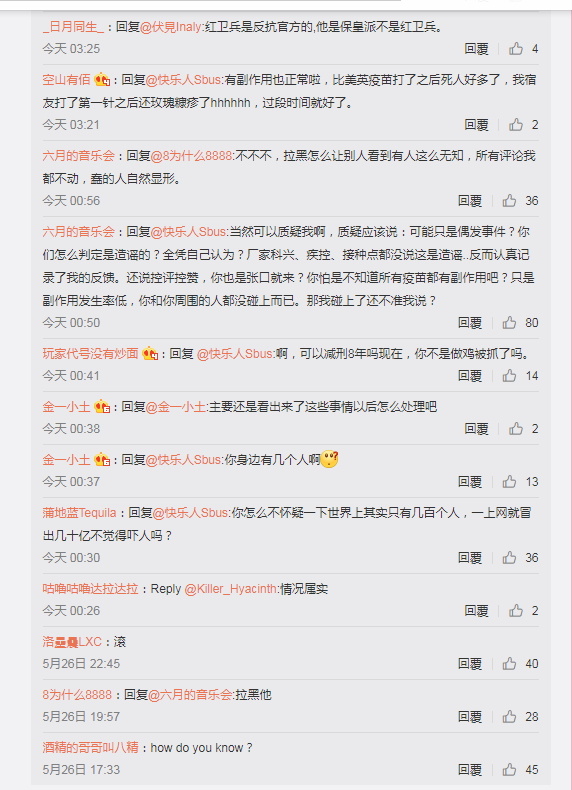Click thumbs-up on 空山有佰's comment
Screen dimensions: 572x790
[516, 125]
